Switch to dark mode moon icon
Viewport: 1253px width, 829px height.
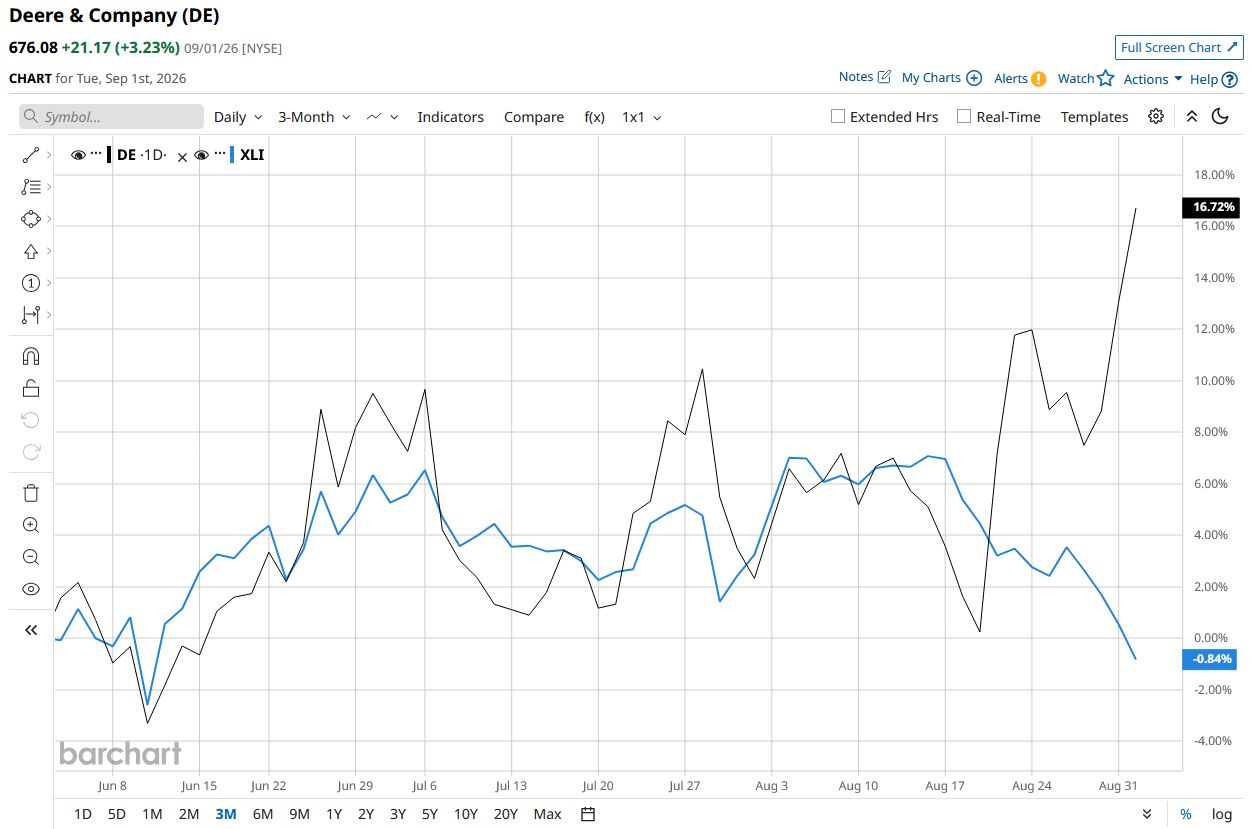pyautogui.click(x=1220, y=116)
